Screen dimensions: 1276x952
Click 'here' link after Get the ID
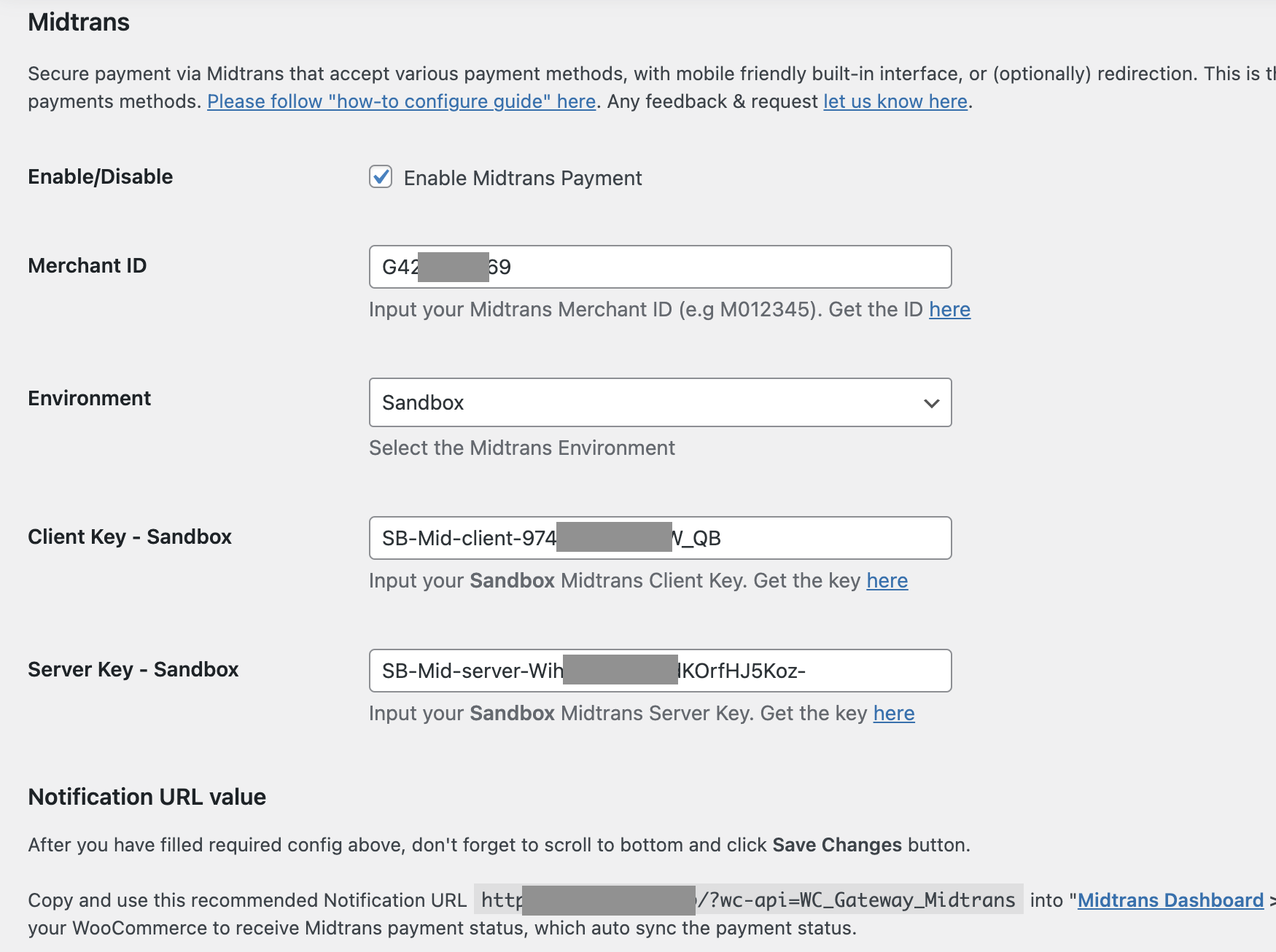pyautogui.click(x=949, y=310)
